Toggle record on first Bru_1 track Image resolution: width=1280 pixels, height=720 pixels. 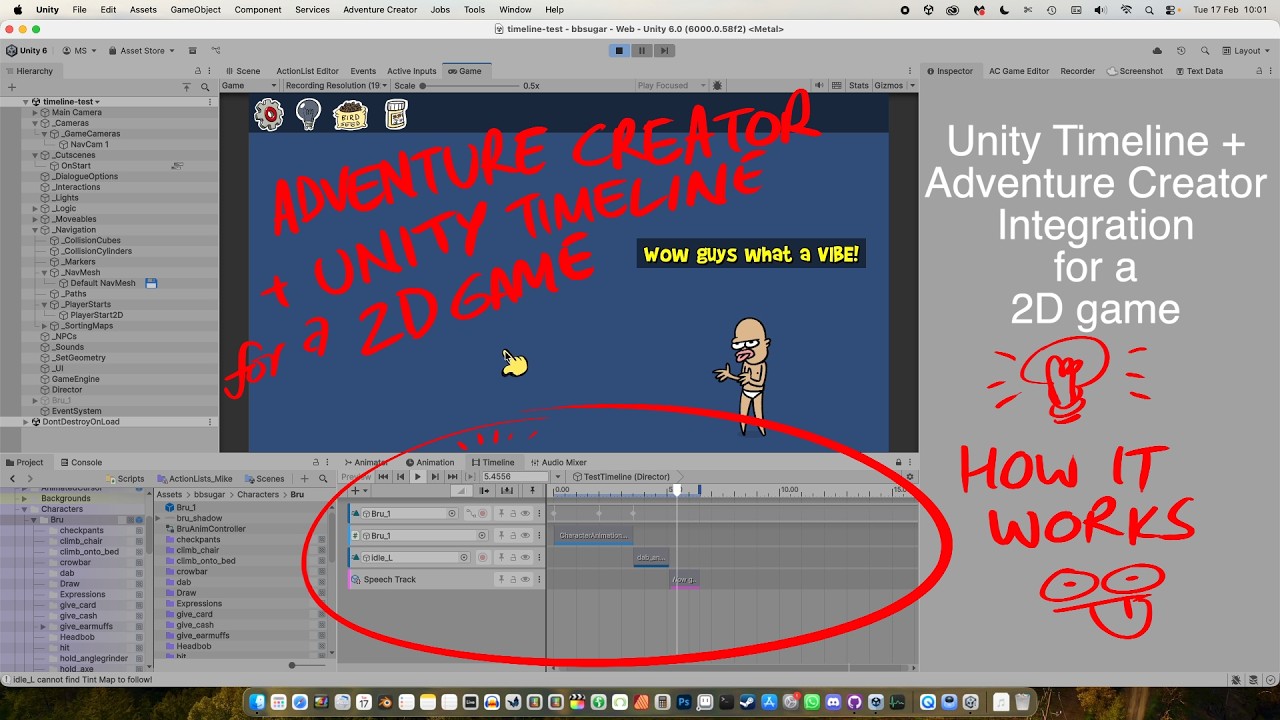(x=482, y=514)
